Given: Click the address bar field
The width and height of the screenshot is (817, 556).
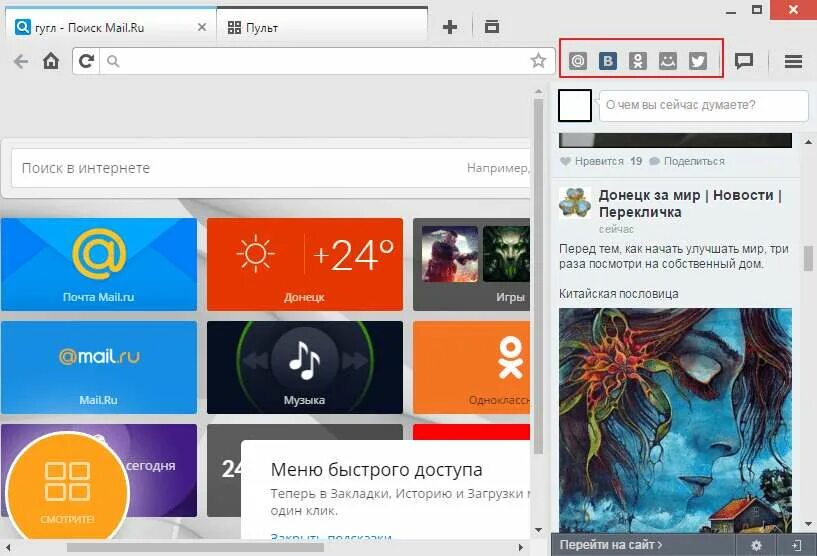Looking at the screenshot, I should (313, 61).
